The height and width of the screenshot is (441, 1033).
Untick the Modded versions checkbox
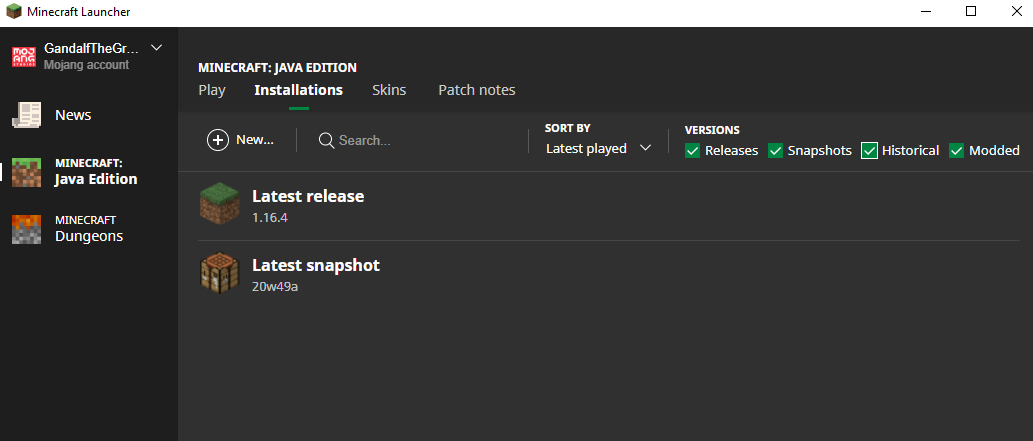click(x=957, y=151)
